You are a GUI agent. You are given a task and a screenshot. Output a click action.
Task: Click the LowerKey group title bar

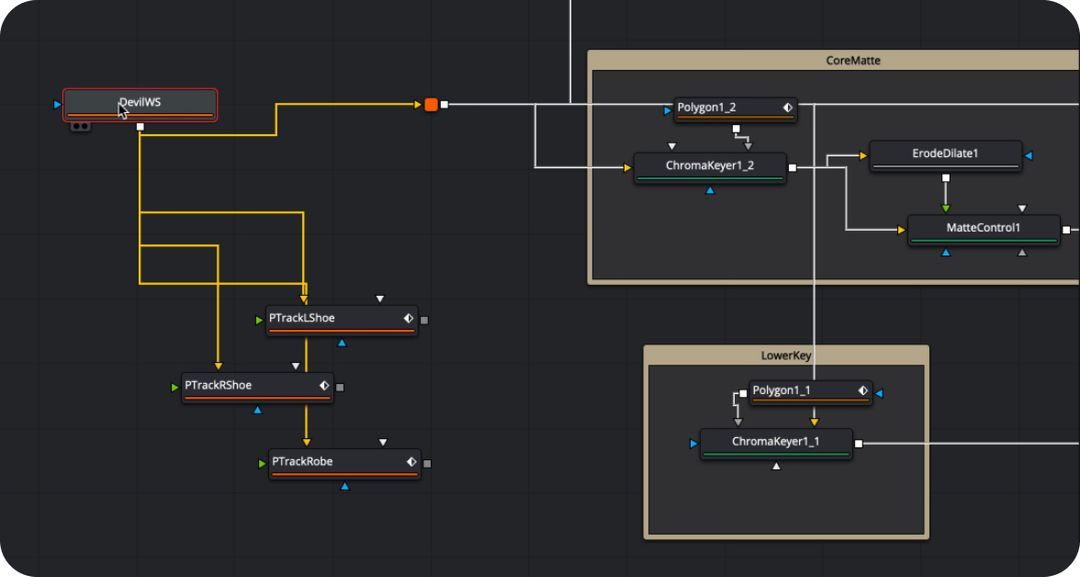(787, 355)
